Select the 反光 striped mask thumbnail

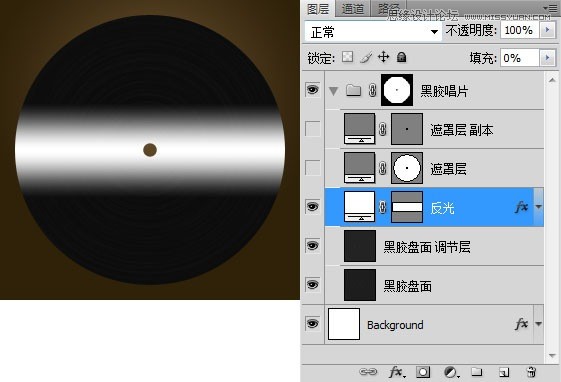tap(407, 207)
